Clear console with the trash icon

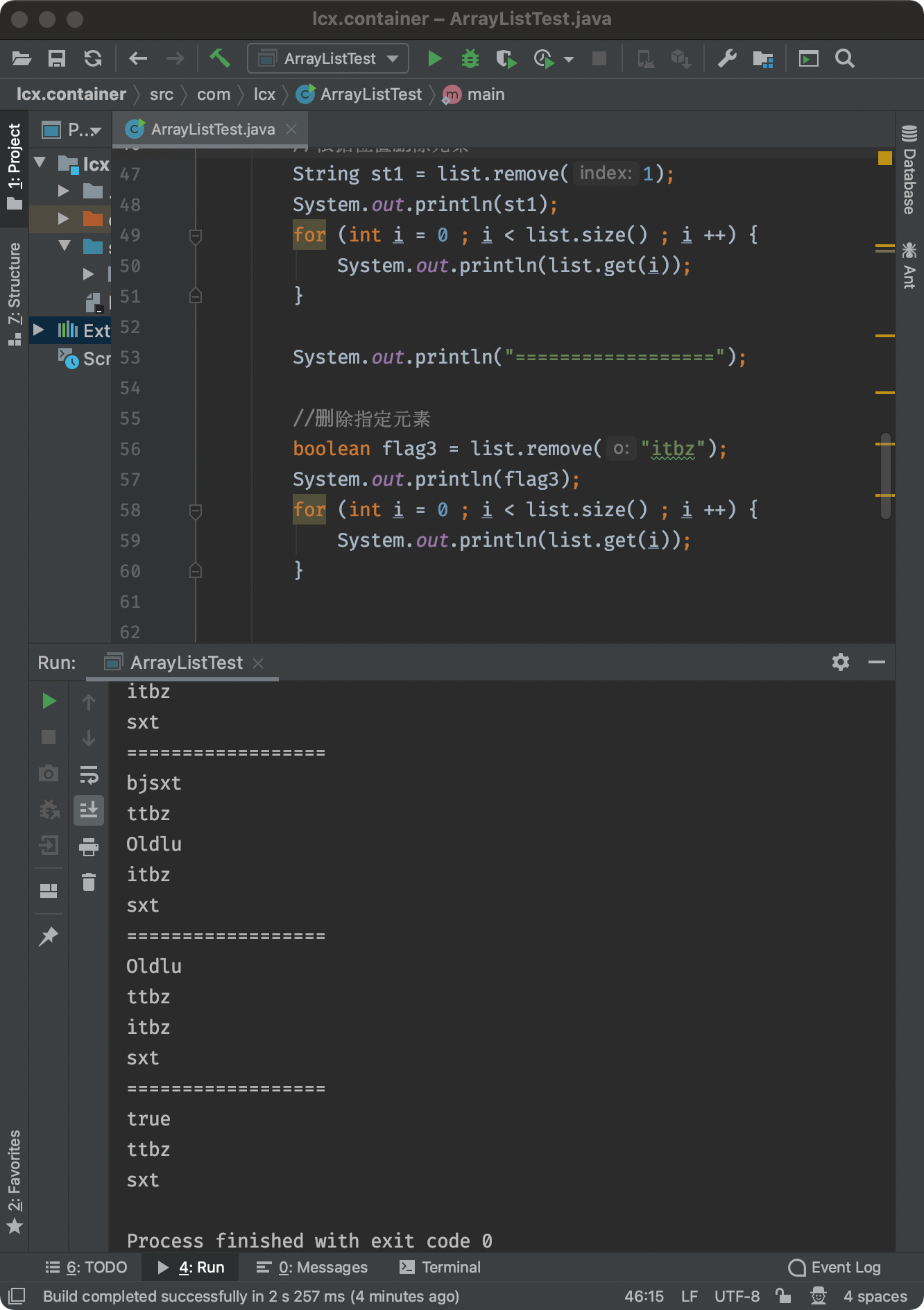click(x=89, y=882)
